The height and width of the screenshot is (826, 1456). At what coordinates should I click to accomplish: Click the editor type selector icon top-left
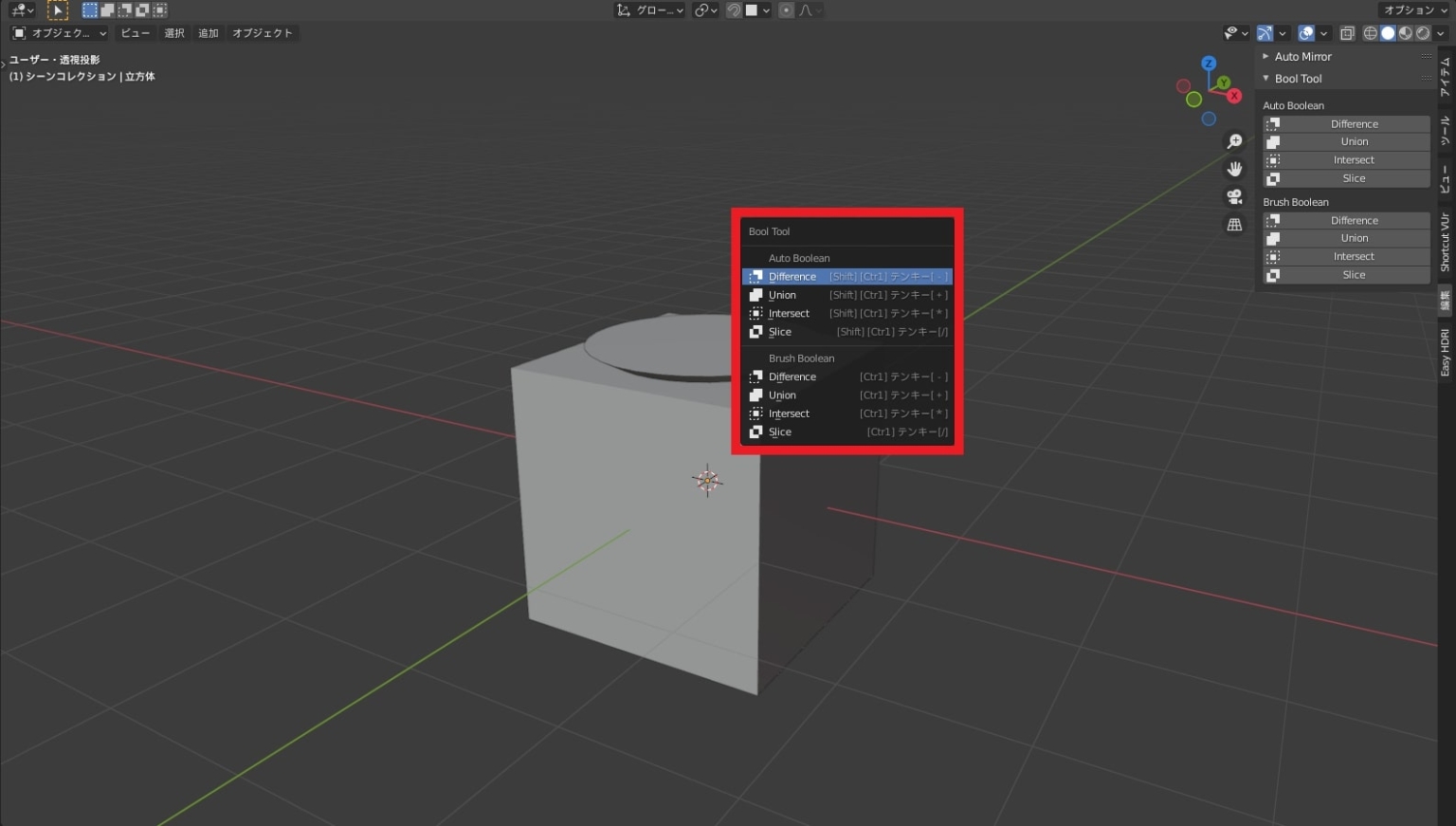tap(17, 9)
